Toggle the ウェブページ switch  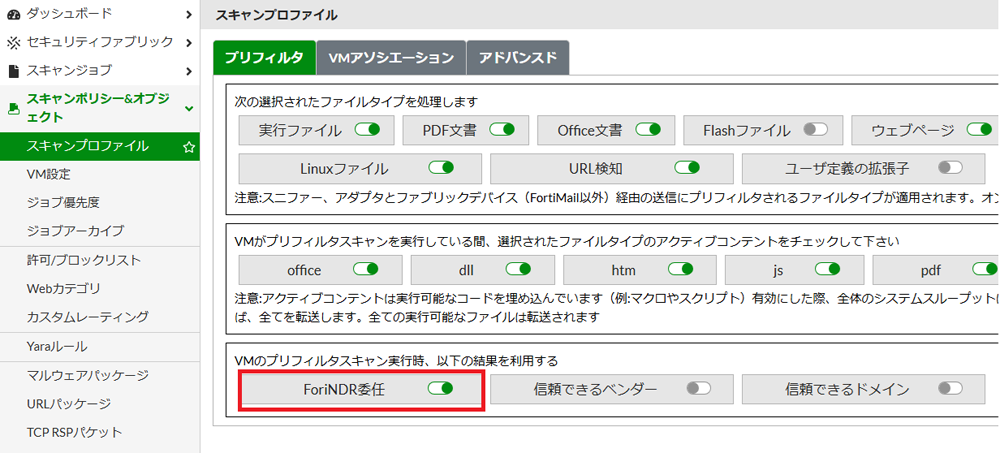(x=979, y=130)
